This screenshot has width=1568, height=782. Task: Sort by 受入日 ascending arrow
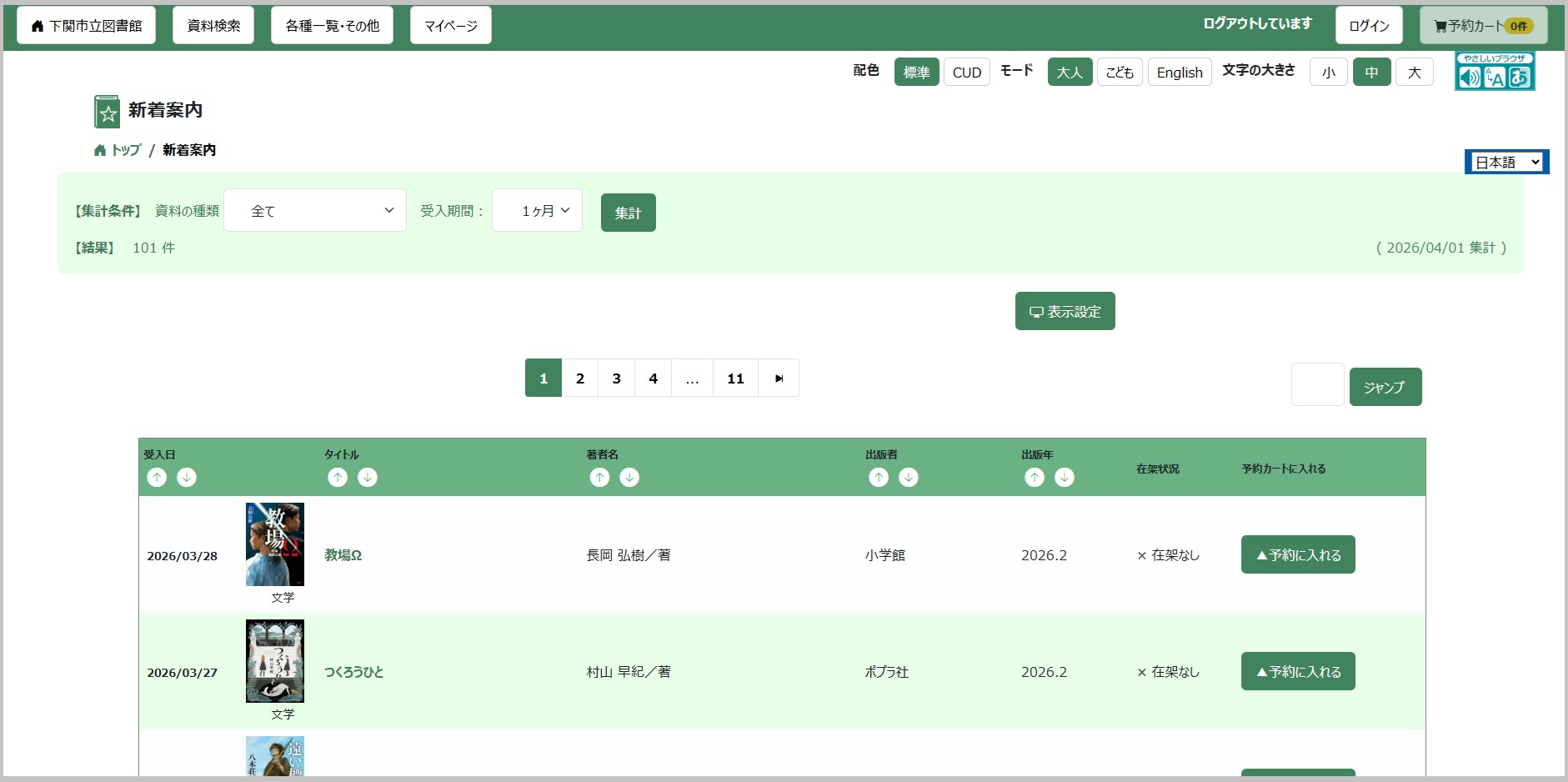click(157, 477)
